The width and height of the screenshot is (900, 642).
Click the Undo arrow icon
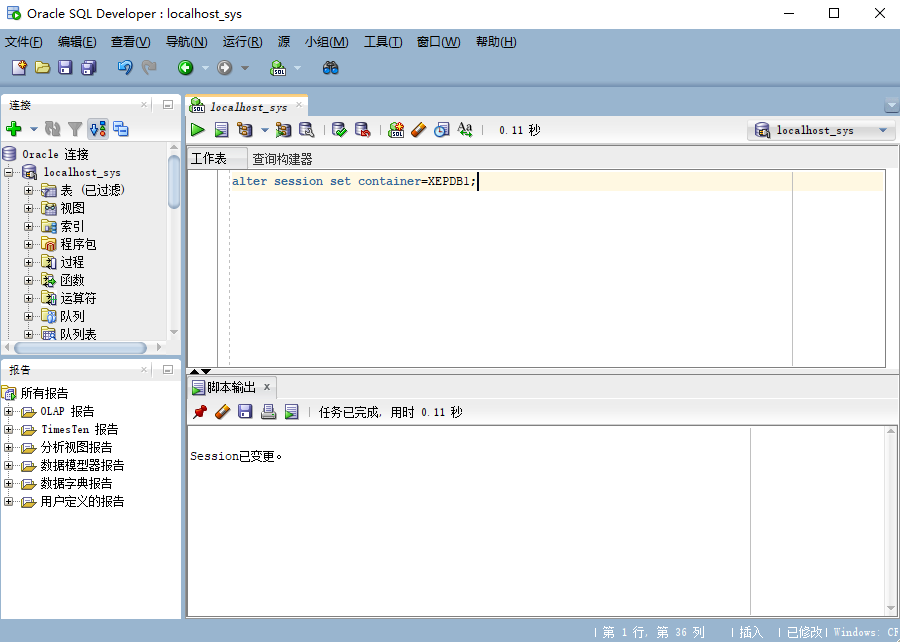[125, 68]
